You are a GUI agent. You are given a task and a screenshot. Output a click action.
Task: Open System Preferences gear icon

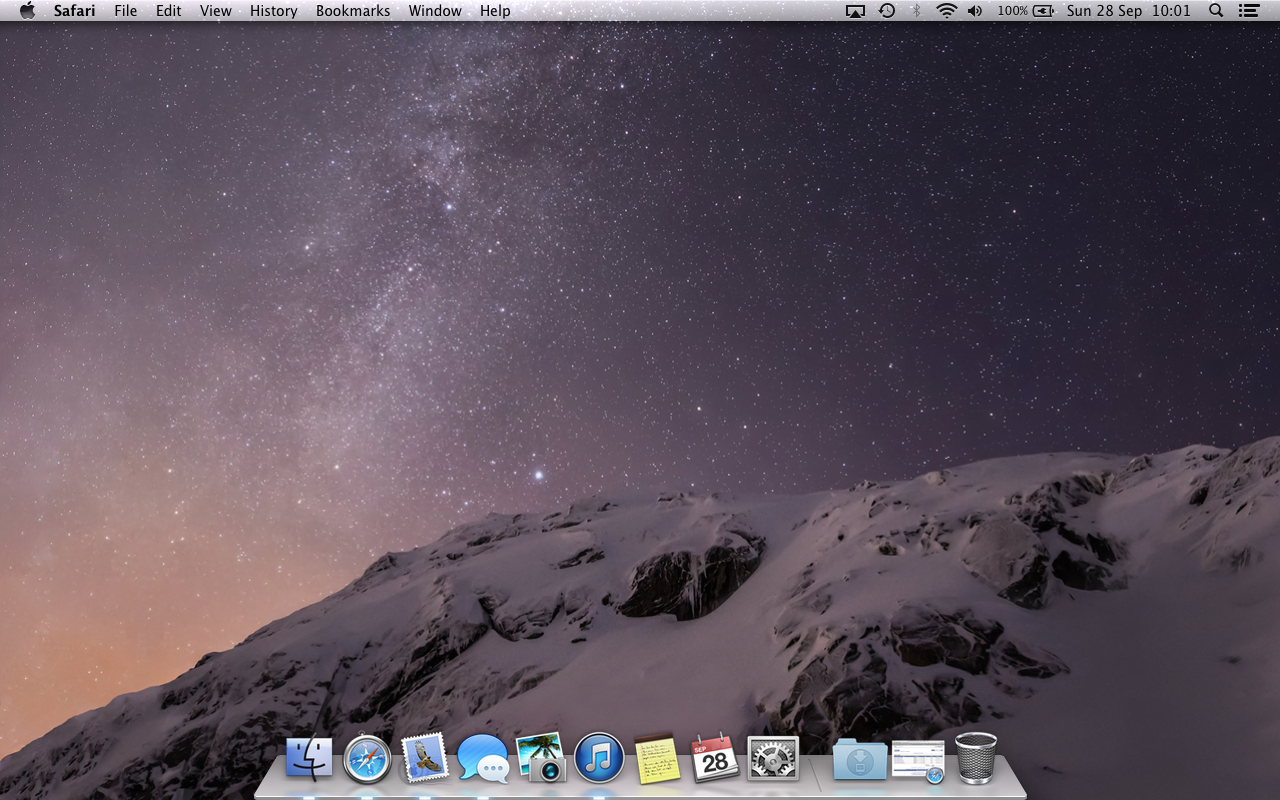[x=773, y=758]
